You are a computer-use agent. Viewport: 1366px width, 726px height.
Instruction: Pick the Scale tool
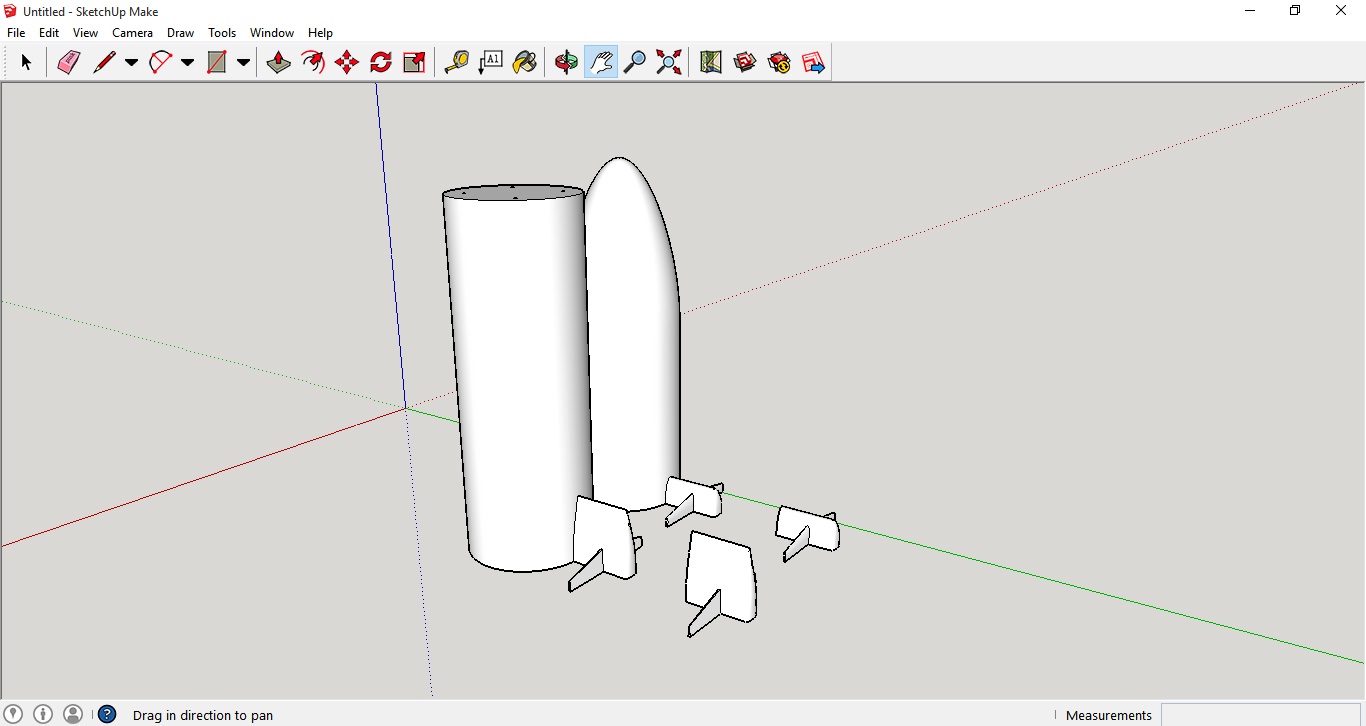click(415, 63)
